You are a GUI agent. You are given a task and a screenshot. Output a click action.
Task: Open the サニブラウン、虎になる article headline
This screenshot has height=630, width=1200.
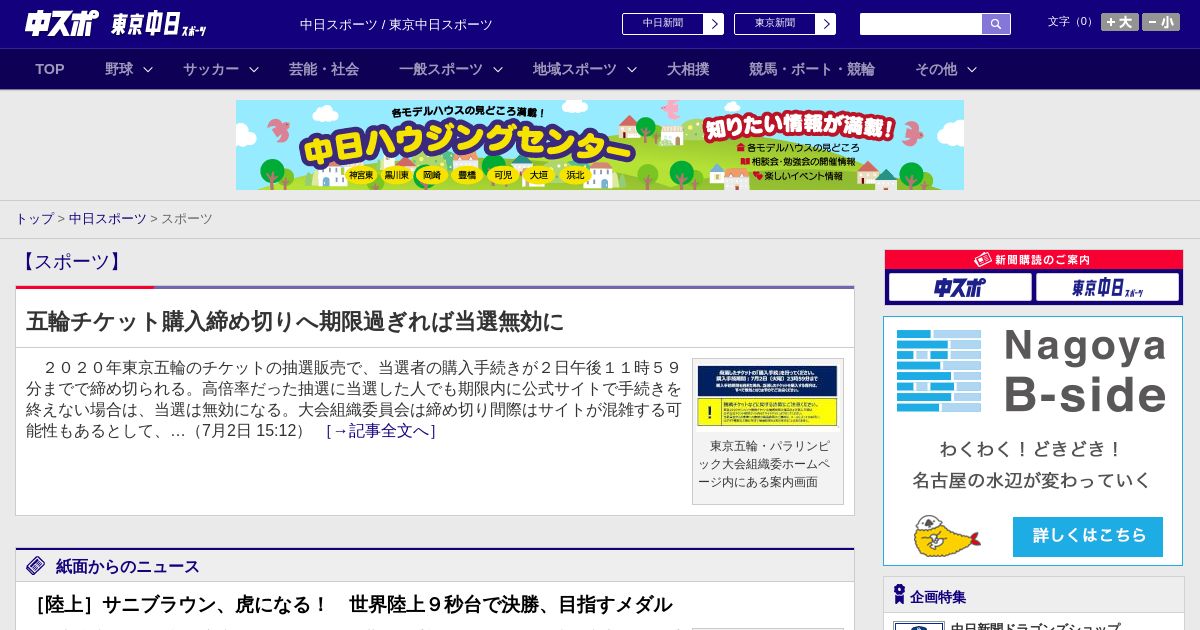pyautogui.click(x=349, y=604)
